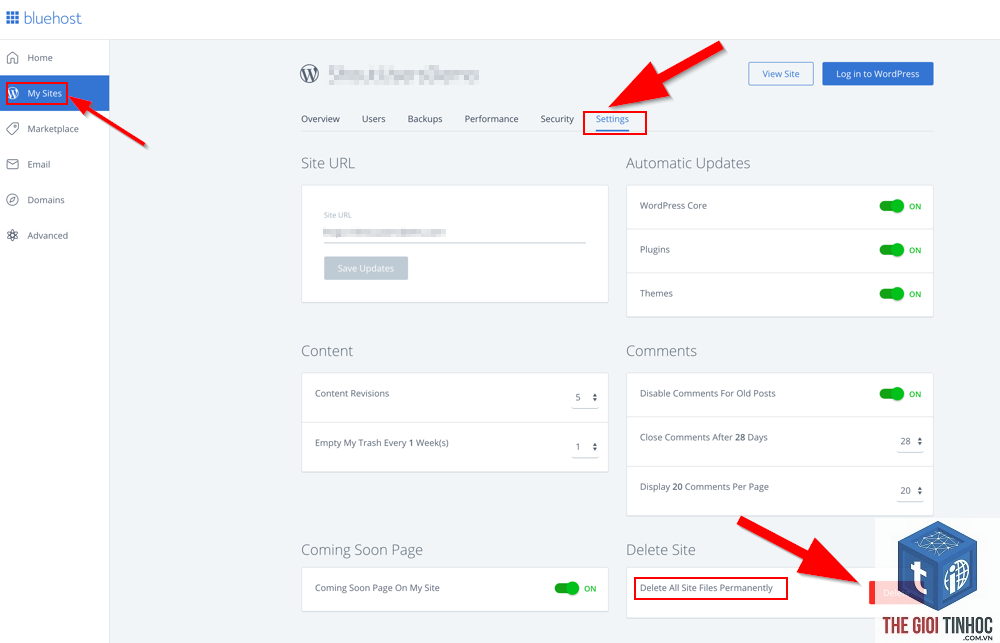This screenshot has width=1000, height=643.
Task: Click the Advanced atom icon
Action: 12,235
